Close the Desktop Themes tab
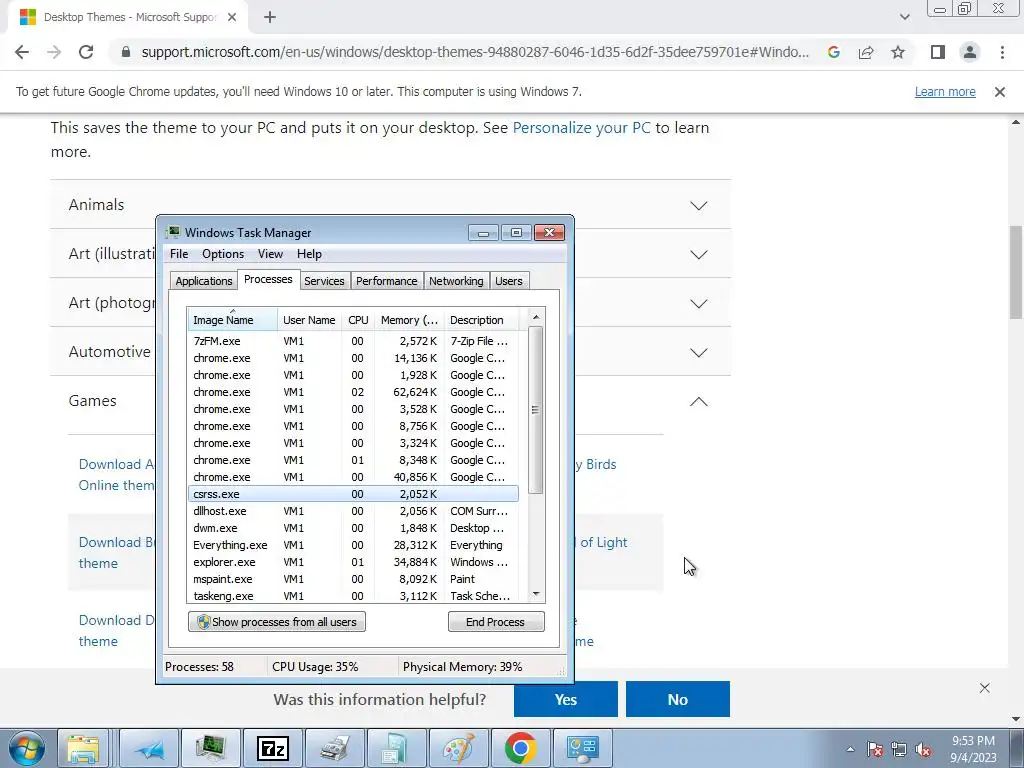This screenshot has width=1024, height=768. (x=232, y=18)
